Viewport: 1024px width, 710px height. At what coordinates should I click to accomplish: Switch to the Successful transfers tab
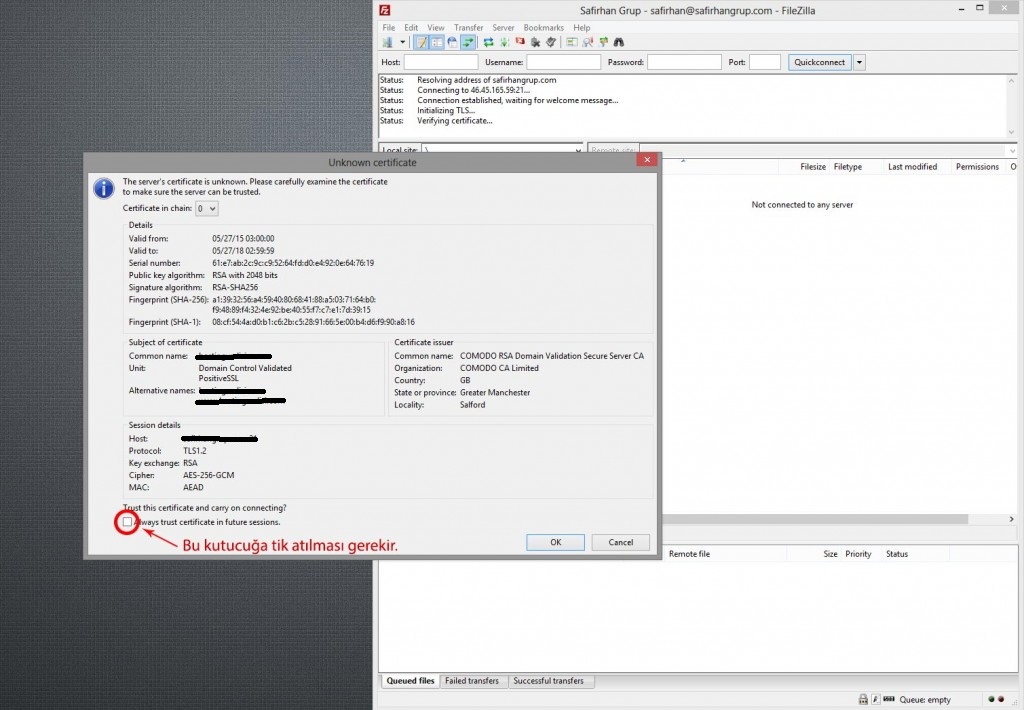(x=549, y=681)
